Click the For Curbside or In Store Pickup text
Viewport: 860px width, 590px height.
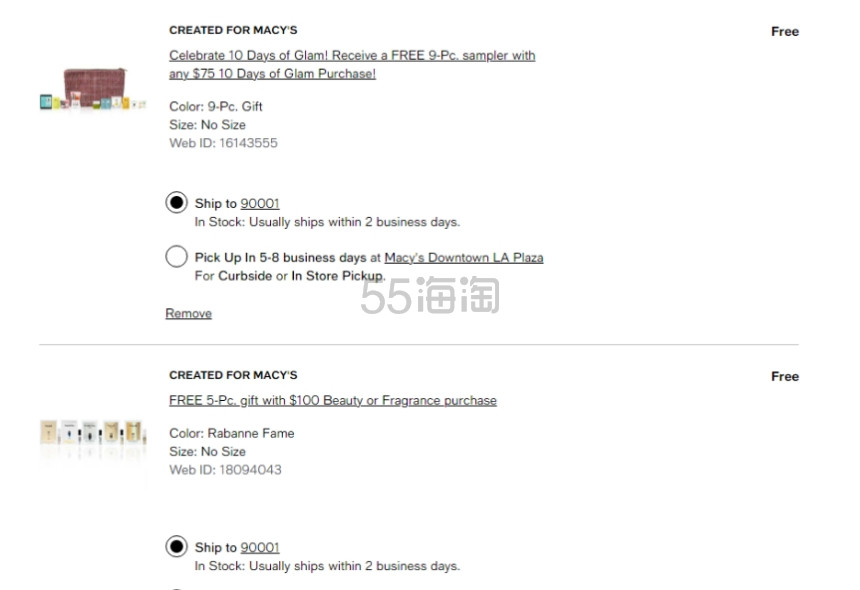tap(290, 276)
